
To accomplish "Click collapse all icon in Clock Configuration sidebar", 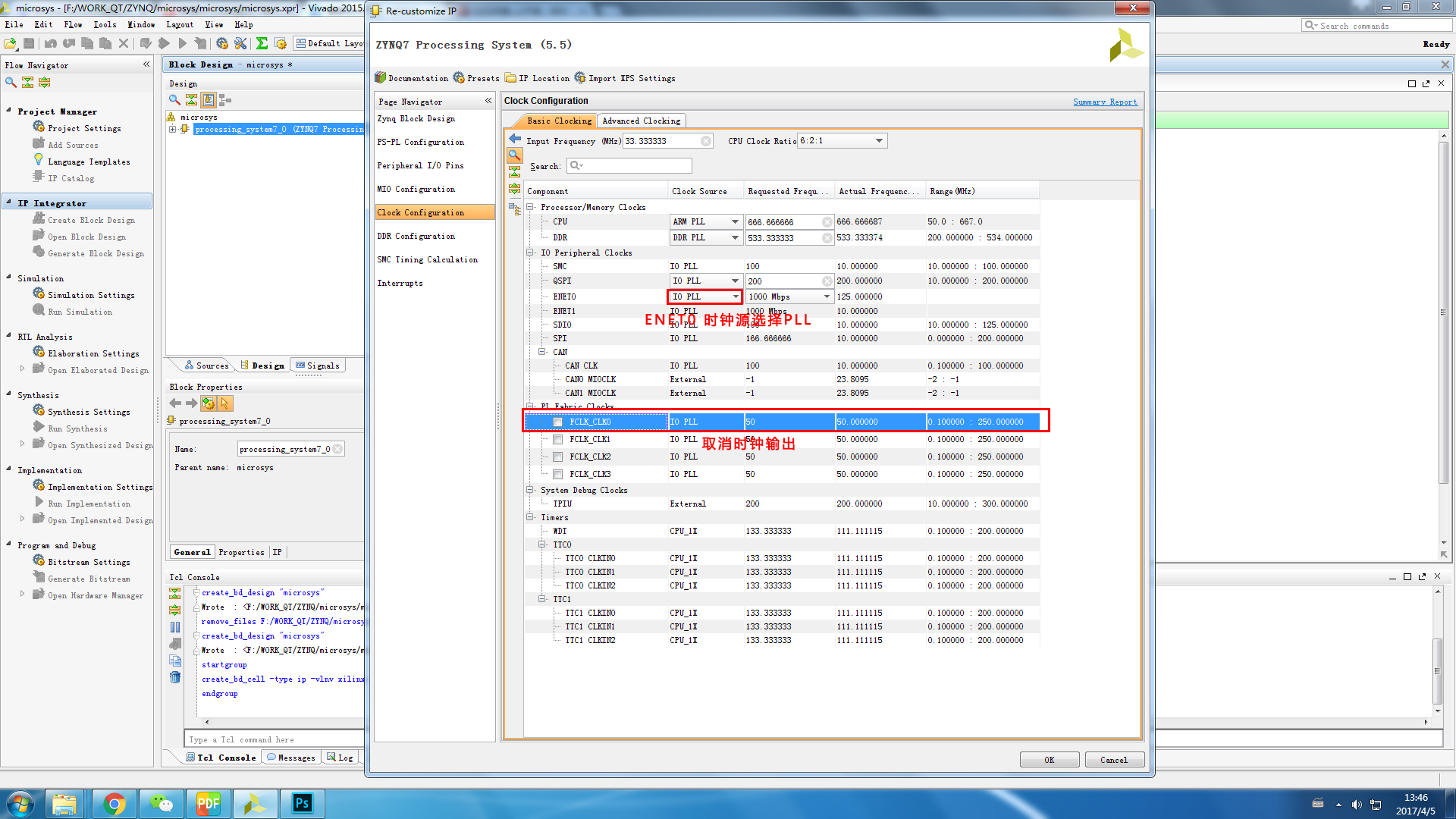I will point(515,172).
